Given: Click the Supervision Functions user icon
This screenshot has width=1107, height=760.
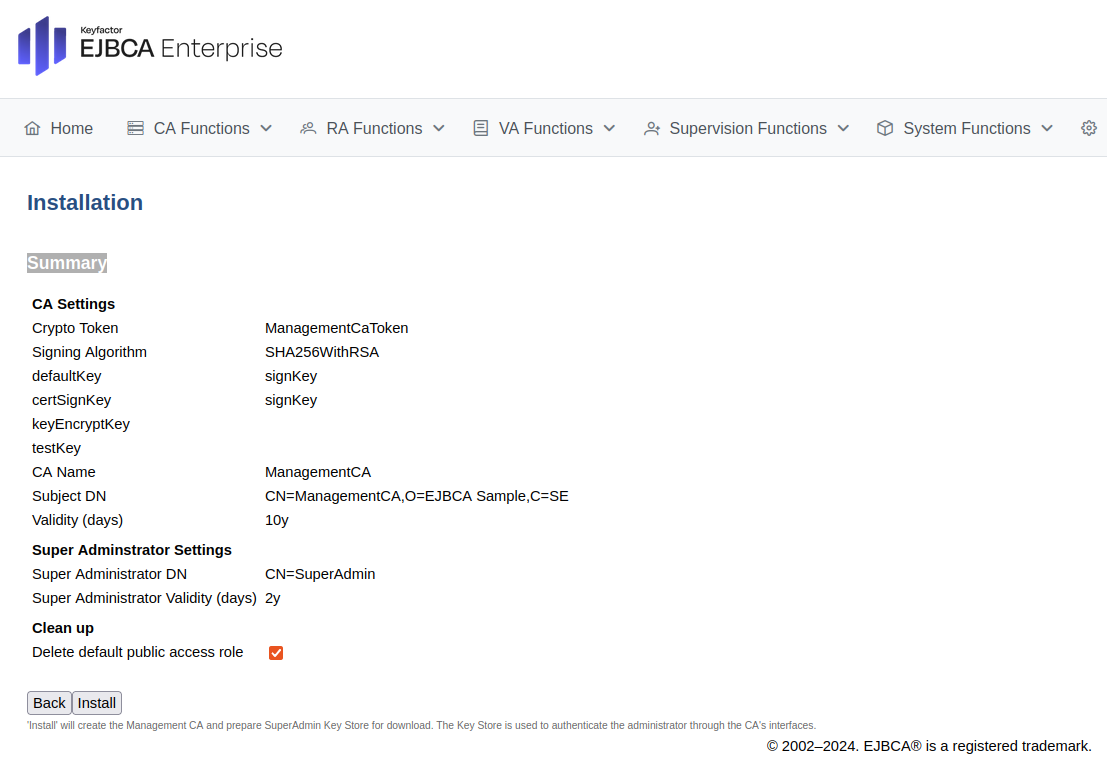Looking at the screenshot, I should pyautogui.click(x=652, y=128).
